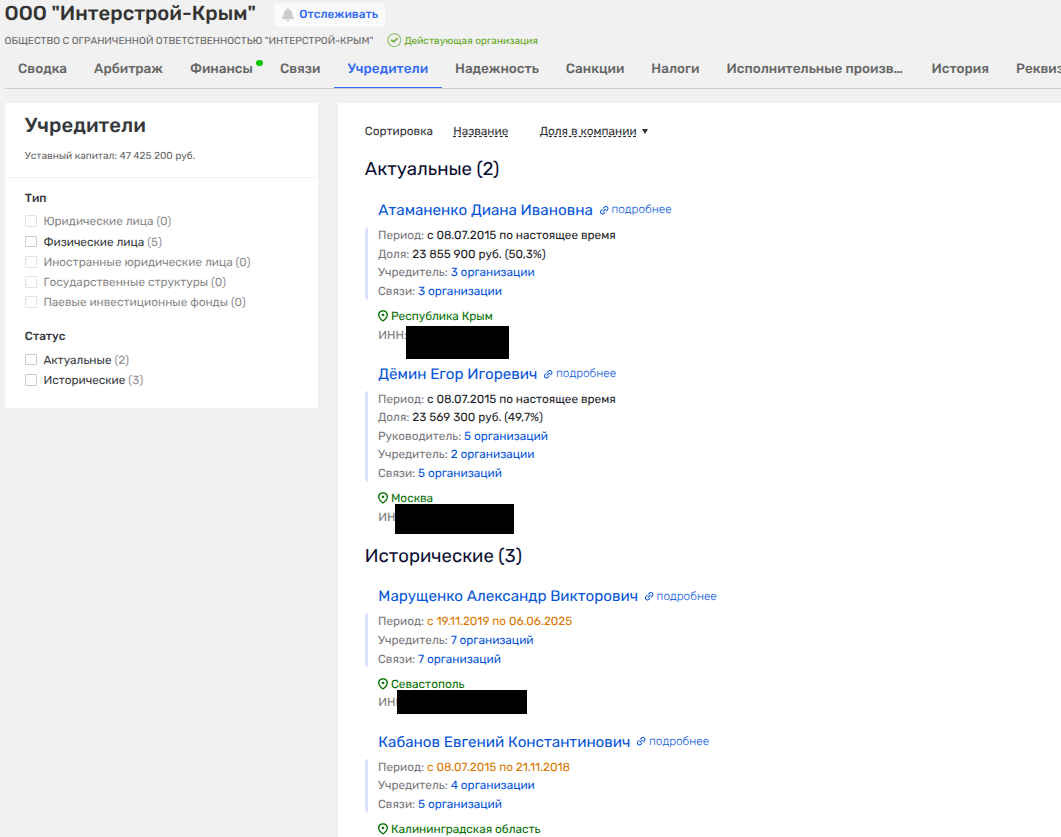Sort founders by Название
1061x837 pixels.
tap(480, 131)
